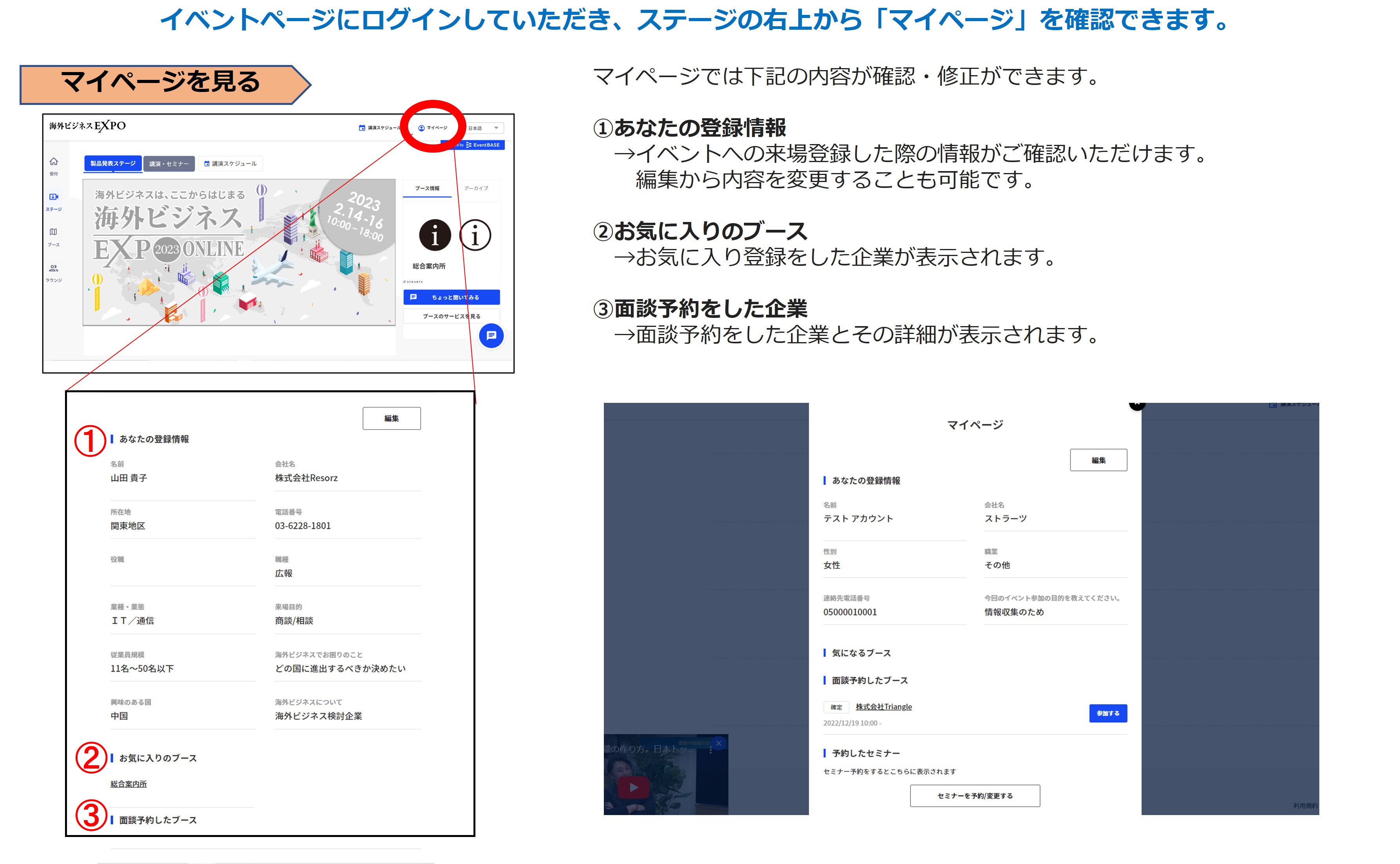Click the ＩＴ／通信 industry value

[132, 620]
